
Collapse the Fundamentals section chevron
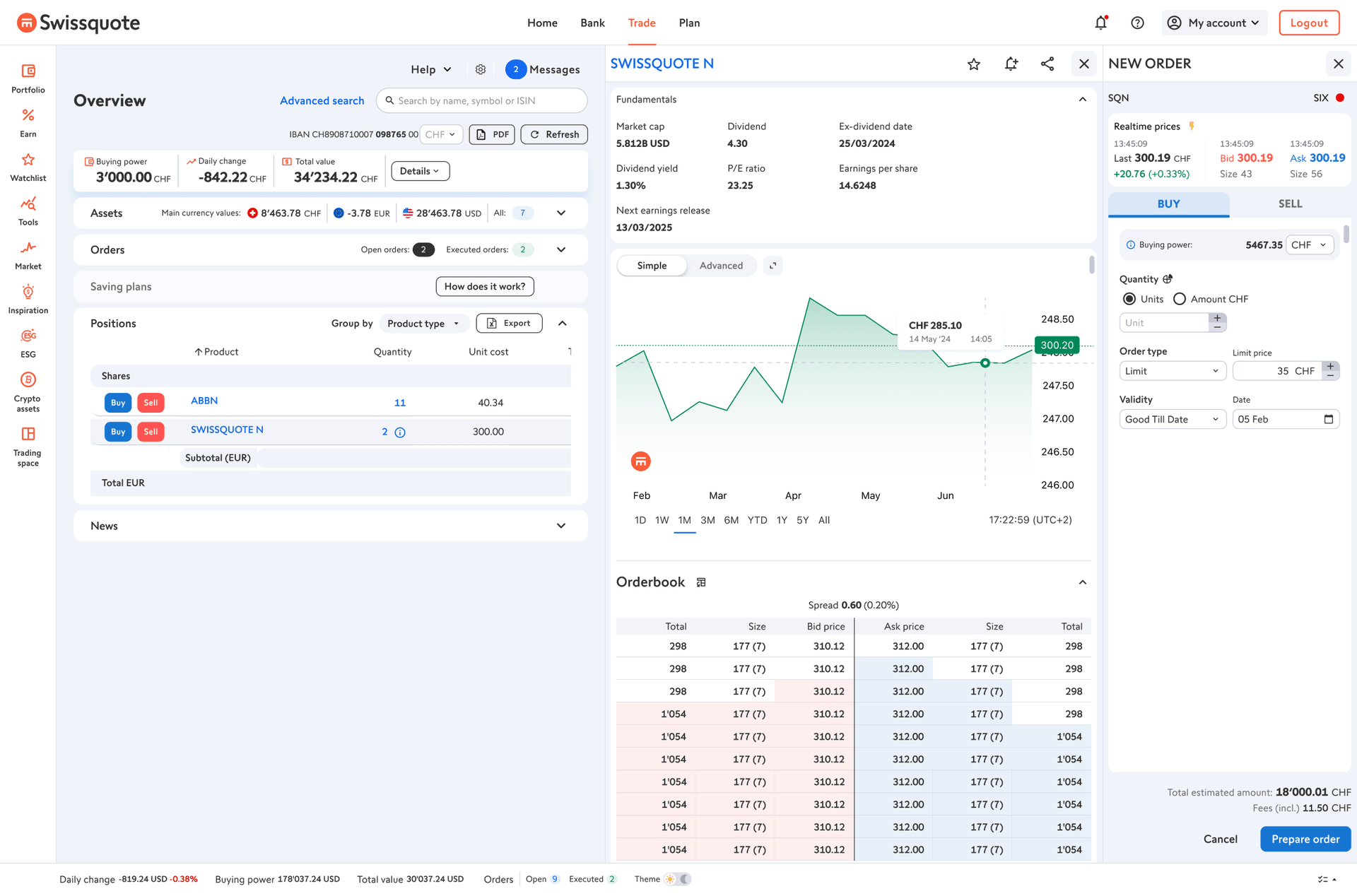tap(1082, 99)
